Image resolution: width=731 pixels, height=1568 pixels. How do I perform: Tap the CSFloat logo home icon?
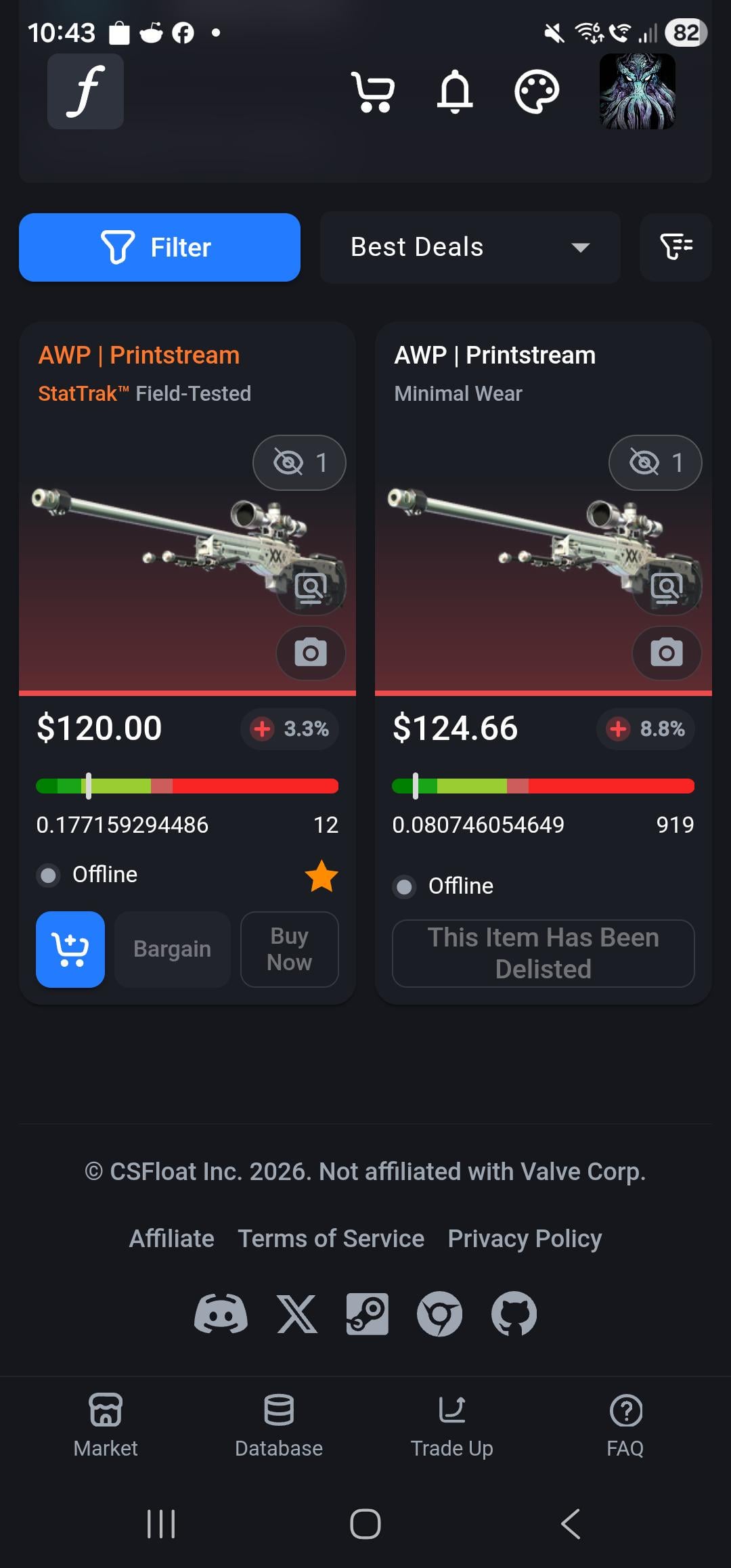click(85, 91)
